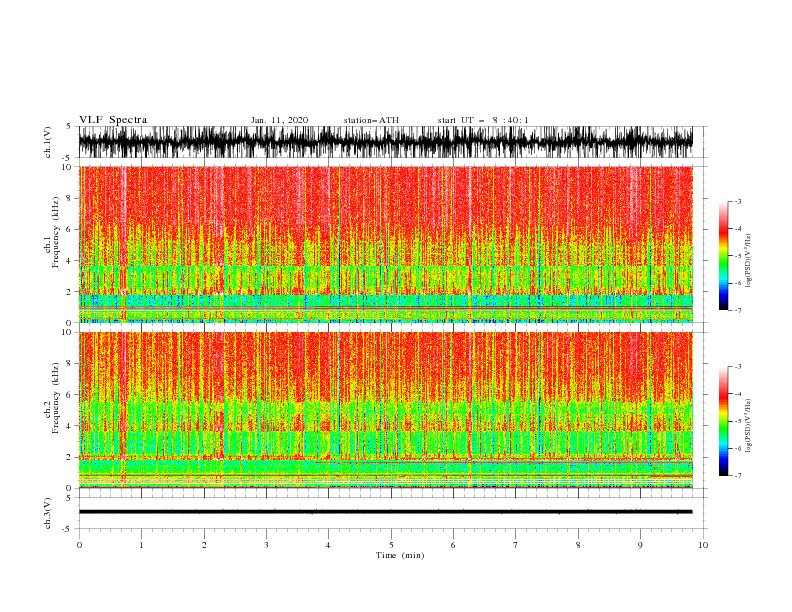Click time axis tick label '5'
Viewport: 792px width, 612px height.
391,545
